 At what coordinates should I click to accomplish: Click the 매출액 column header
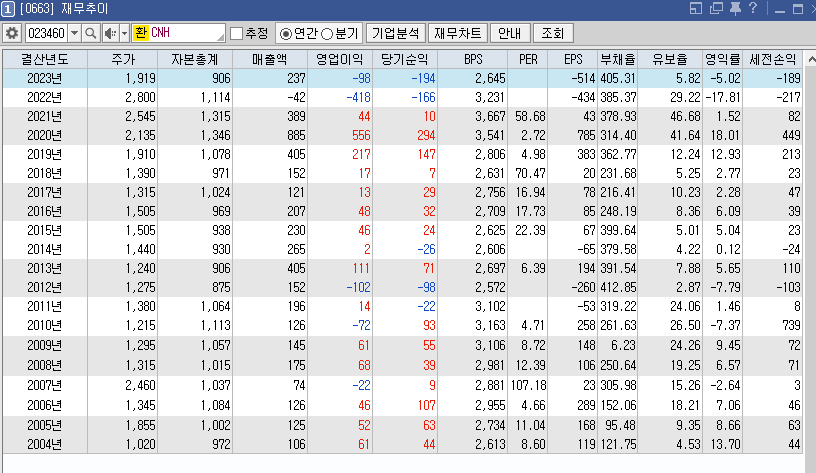coord(270,60)
